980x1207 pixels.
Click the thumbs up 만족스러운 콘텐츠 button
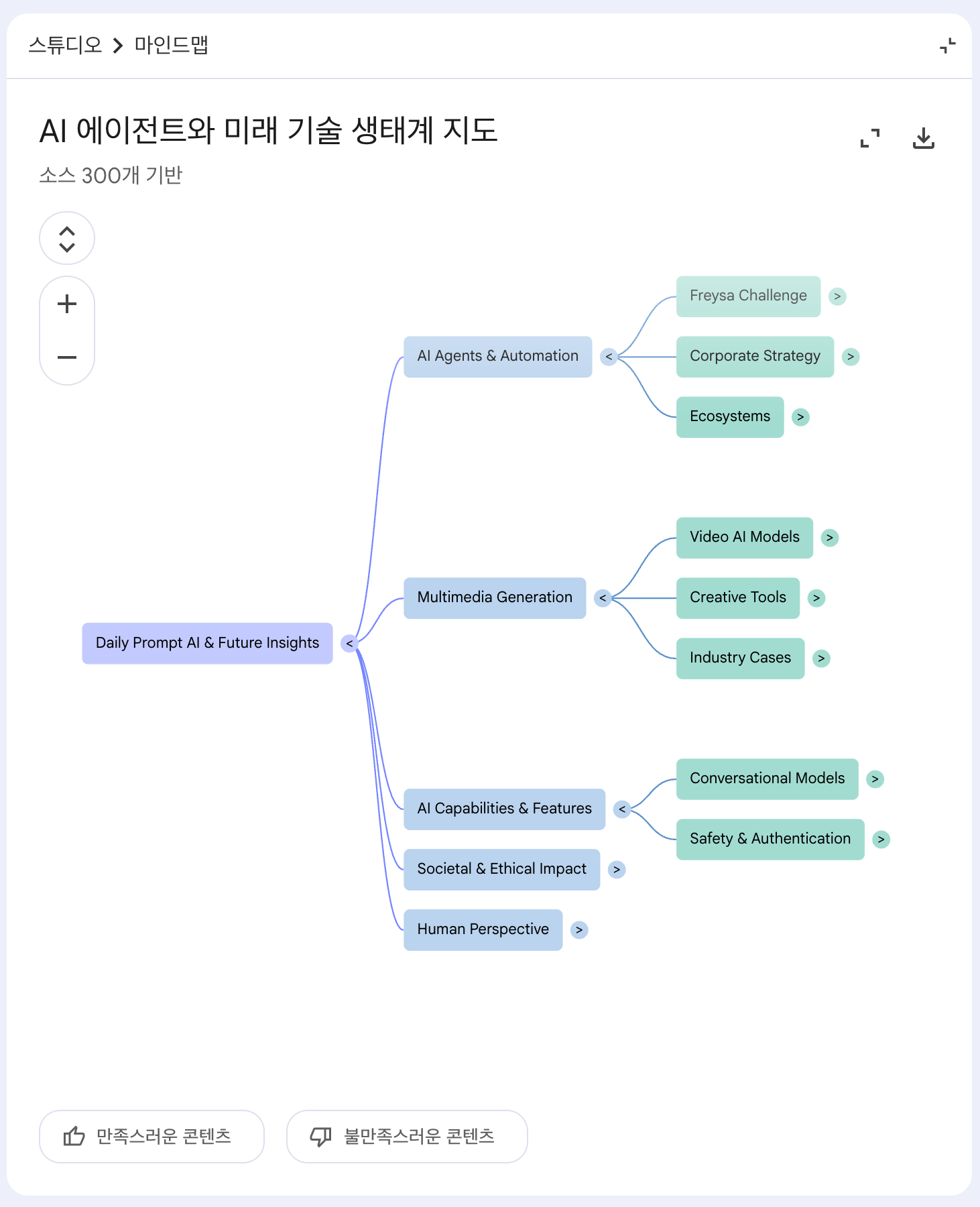point(151,1137)
